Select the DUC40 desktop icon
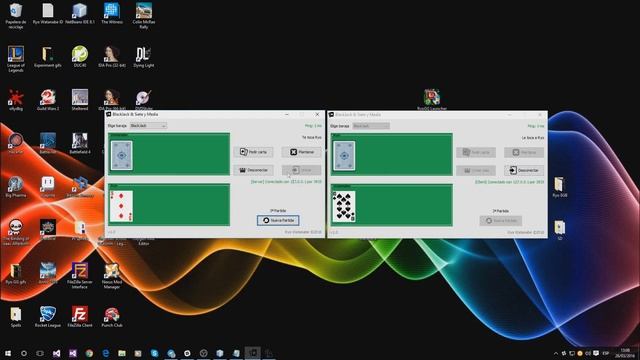The height and width of the screenshot is (360, 640). click(x=80, y=57)
